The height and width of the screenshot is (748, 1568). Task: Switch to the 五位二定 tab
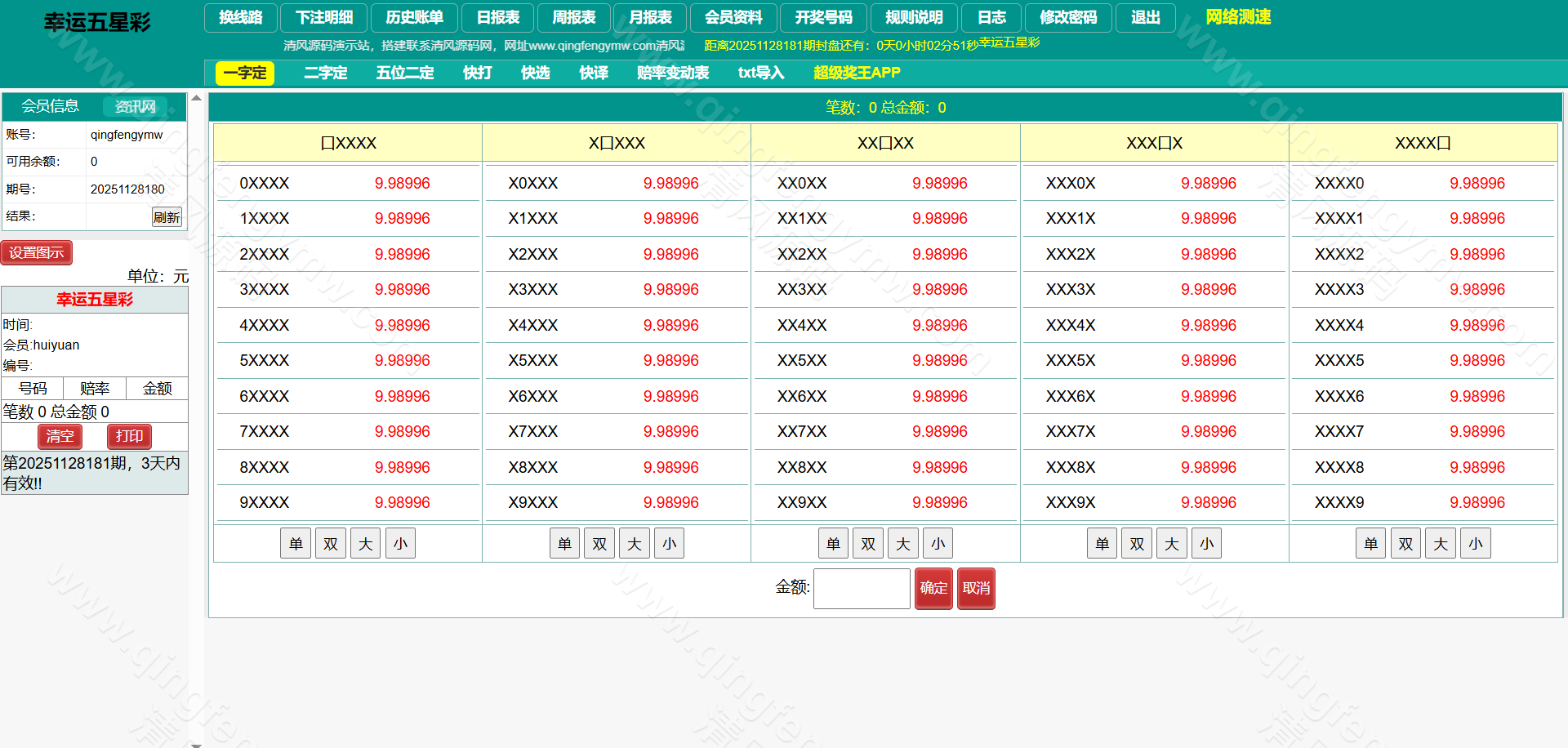404,73
